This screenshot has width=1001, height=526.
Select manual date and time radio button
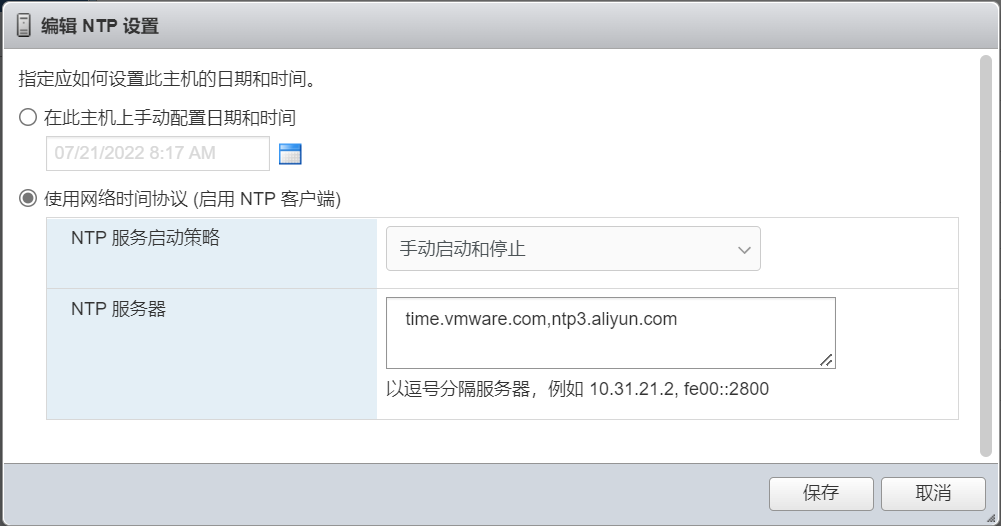click(x=28, y=118)
